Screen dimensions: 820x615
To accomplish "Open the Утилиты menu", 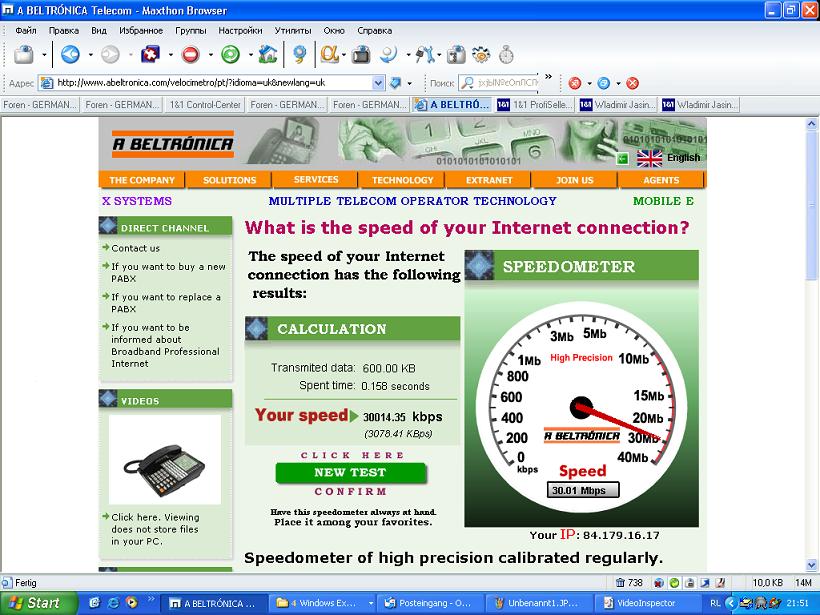I will (x=293, y=30).
